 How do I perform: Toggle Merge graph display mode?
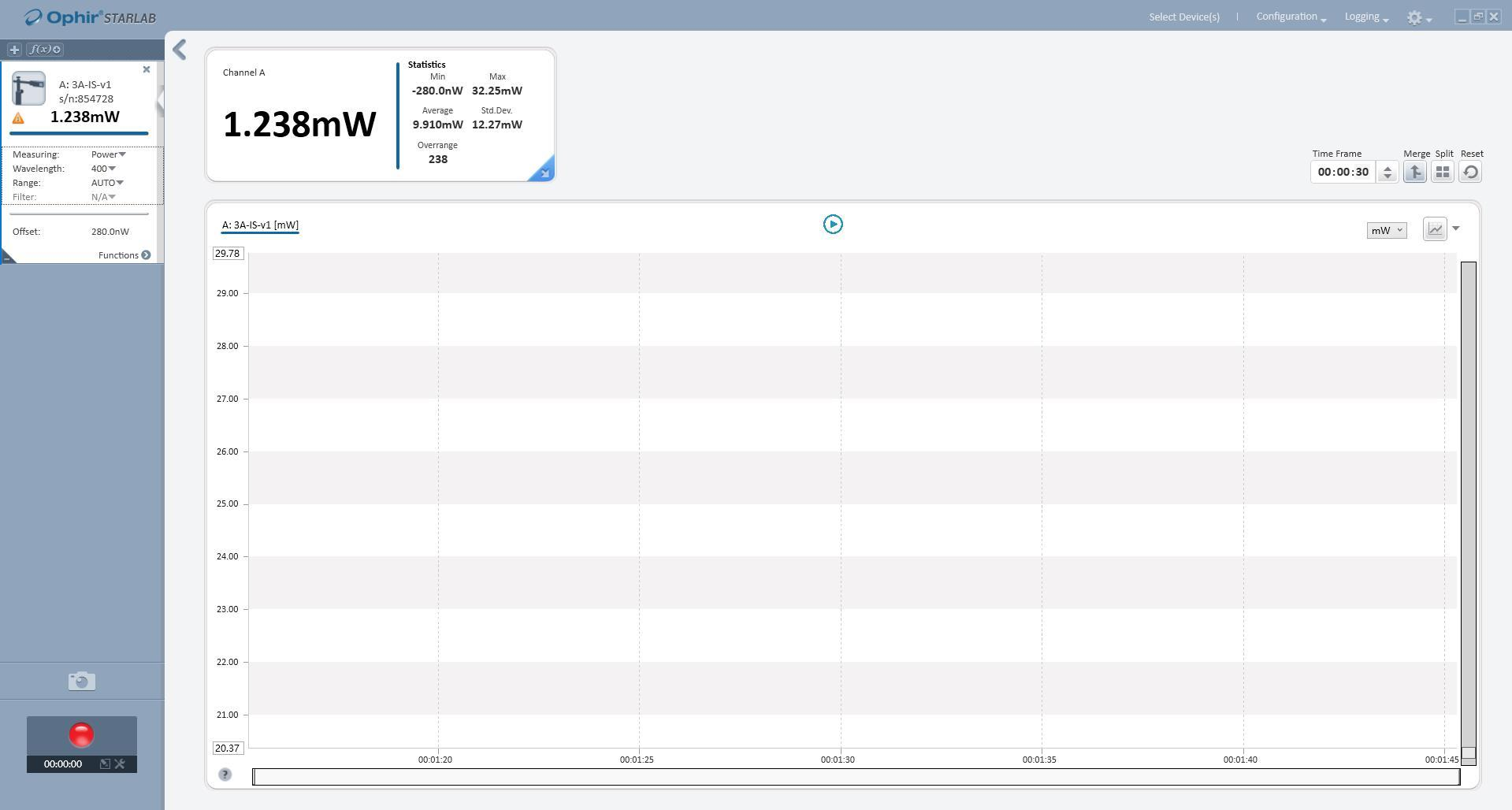click(x=1414, y=172)
